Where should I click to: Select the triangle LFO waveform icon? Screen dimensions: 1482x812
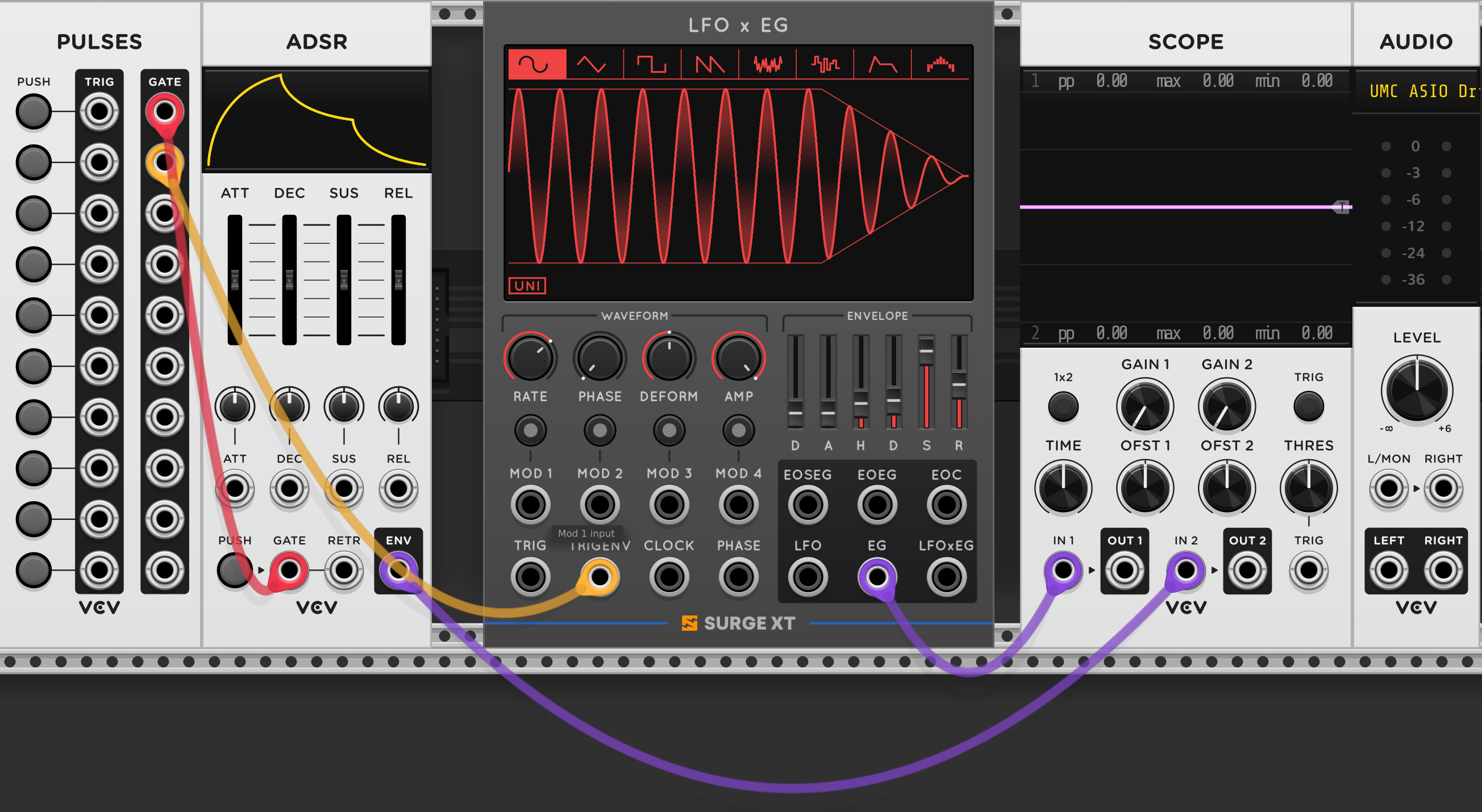click(594, 64)
